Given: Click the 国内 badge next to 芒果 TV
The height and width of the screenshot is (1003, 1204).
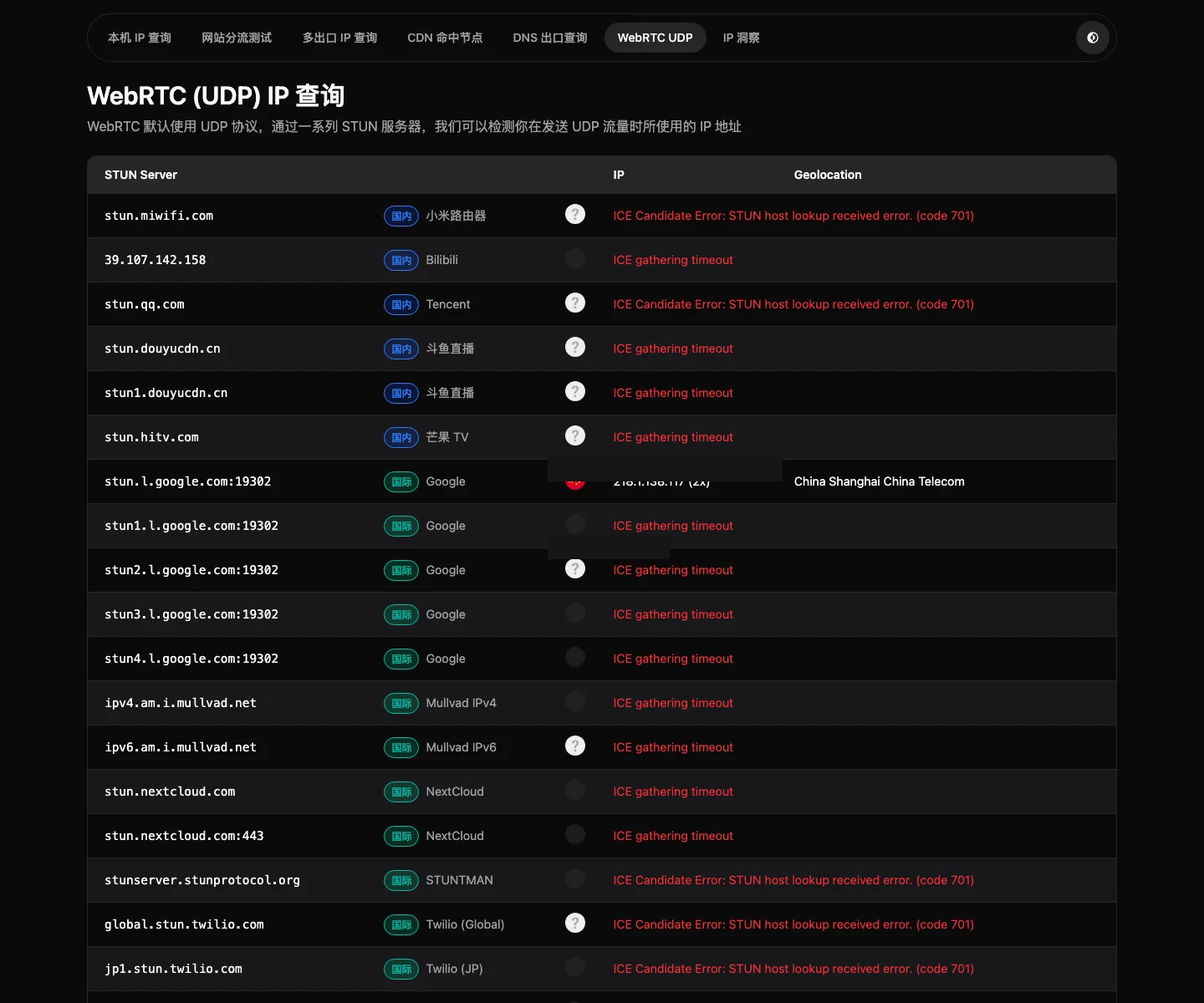Looking at the screenshot, I should coord(401,437).
